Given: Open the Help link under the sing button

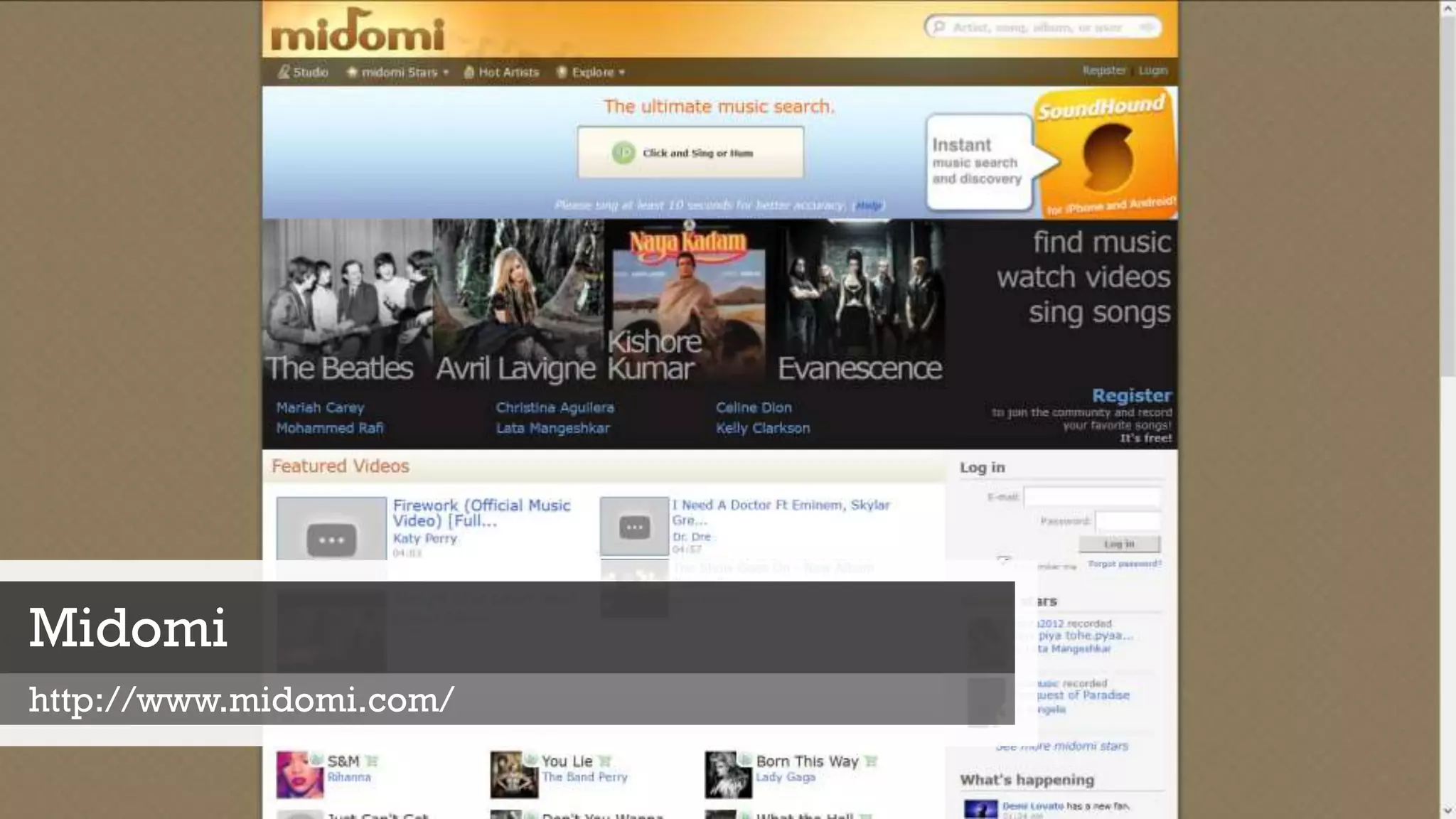Looking at the screenshot, I should click(868, 205).
